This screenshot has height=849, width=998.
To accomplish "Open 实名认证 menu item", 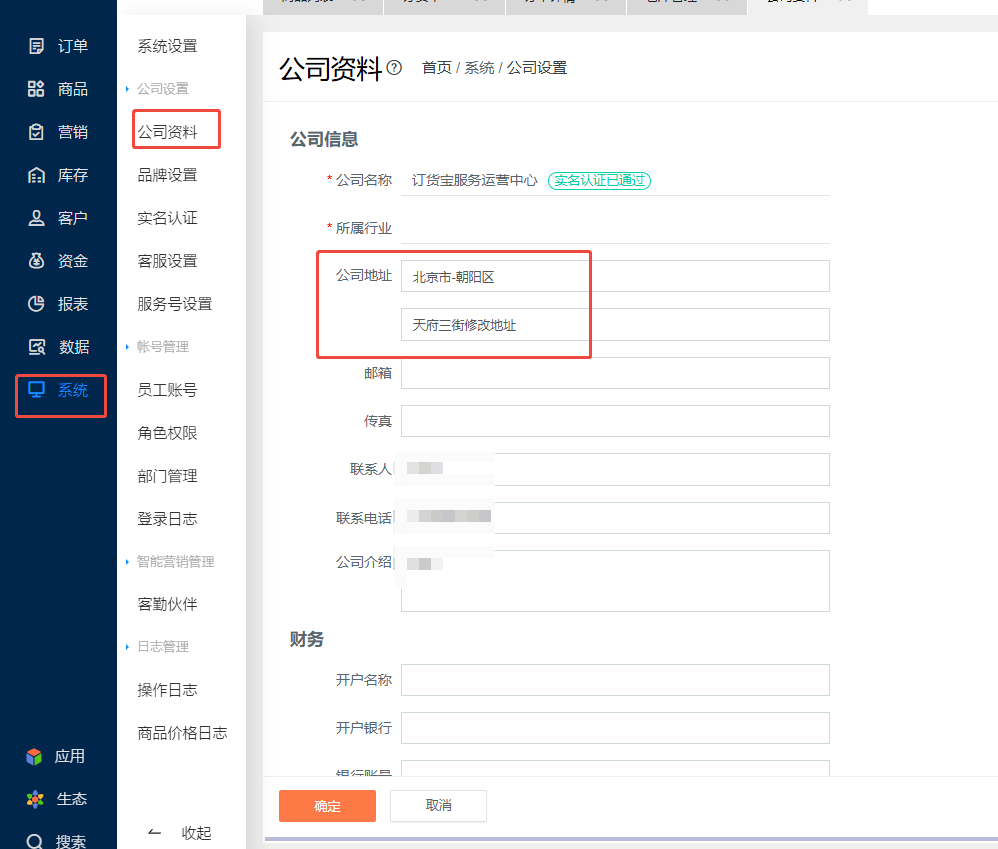I will coord(167,218).
